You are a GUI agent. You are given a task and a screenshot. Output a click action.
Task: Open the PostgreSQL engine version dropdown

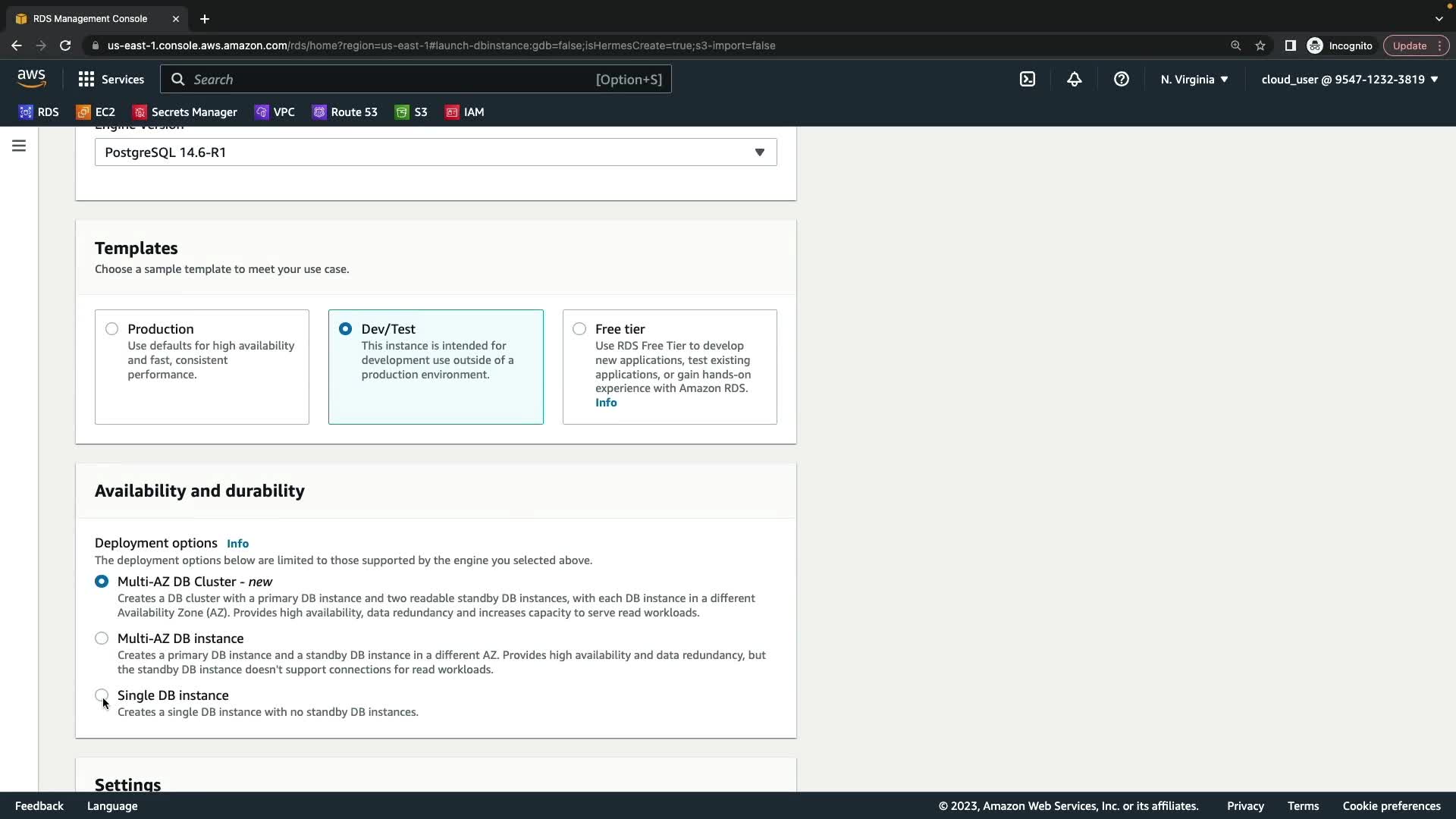(x=435, y=152)
